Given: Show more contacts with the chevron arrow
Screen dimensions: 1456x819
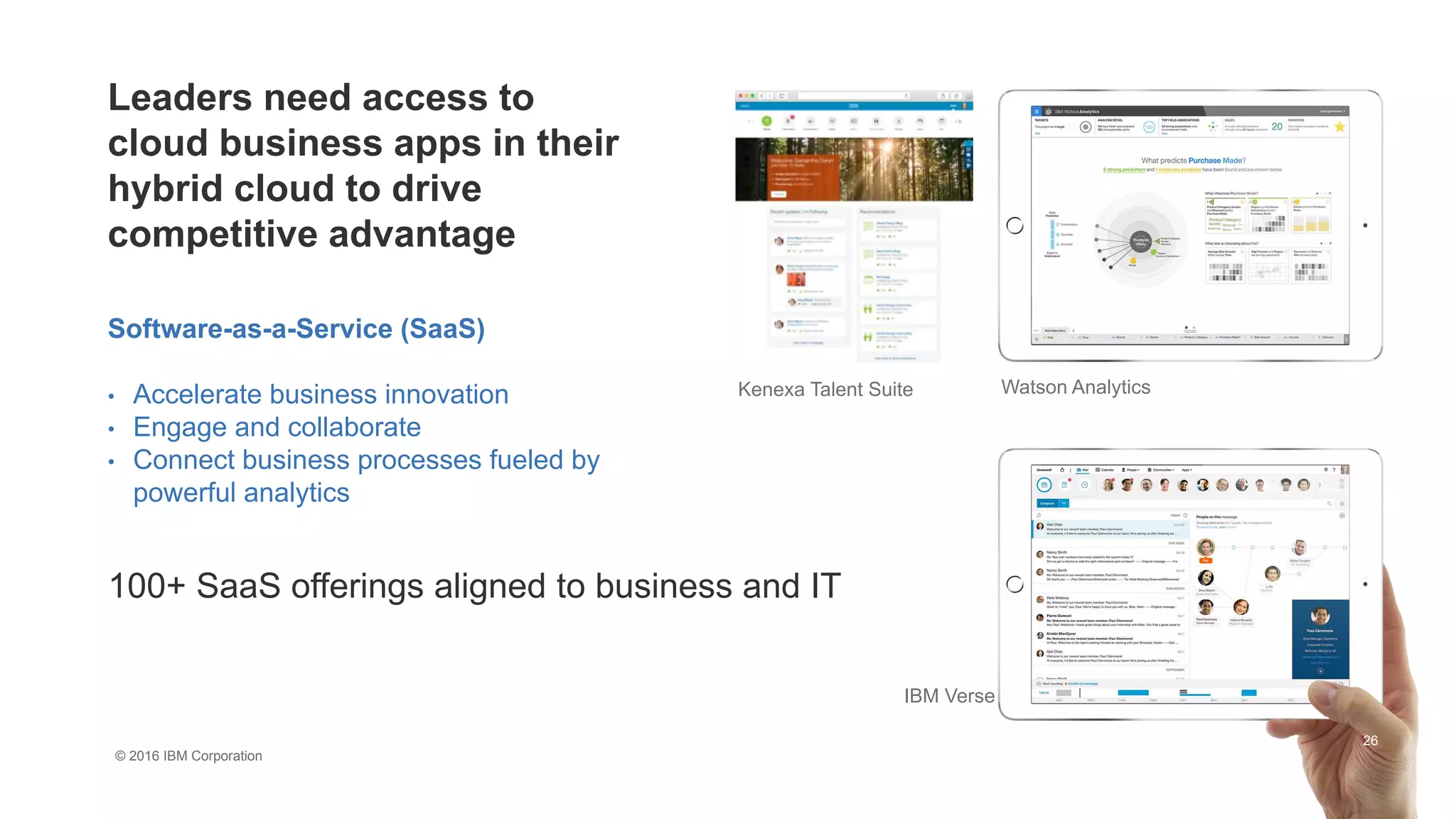Looking at the screenshot, I should [x=1319, y=485].
